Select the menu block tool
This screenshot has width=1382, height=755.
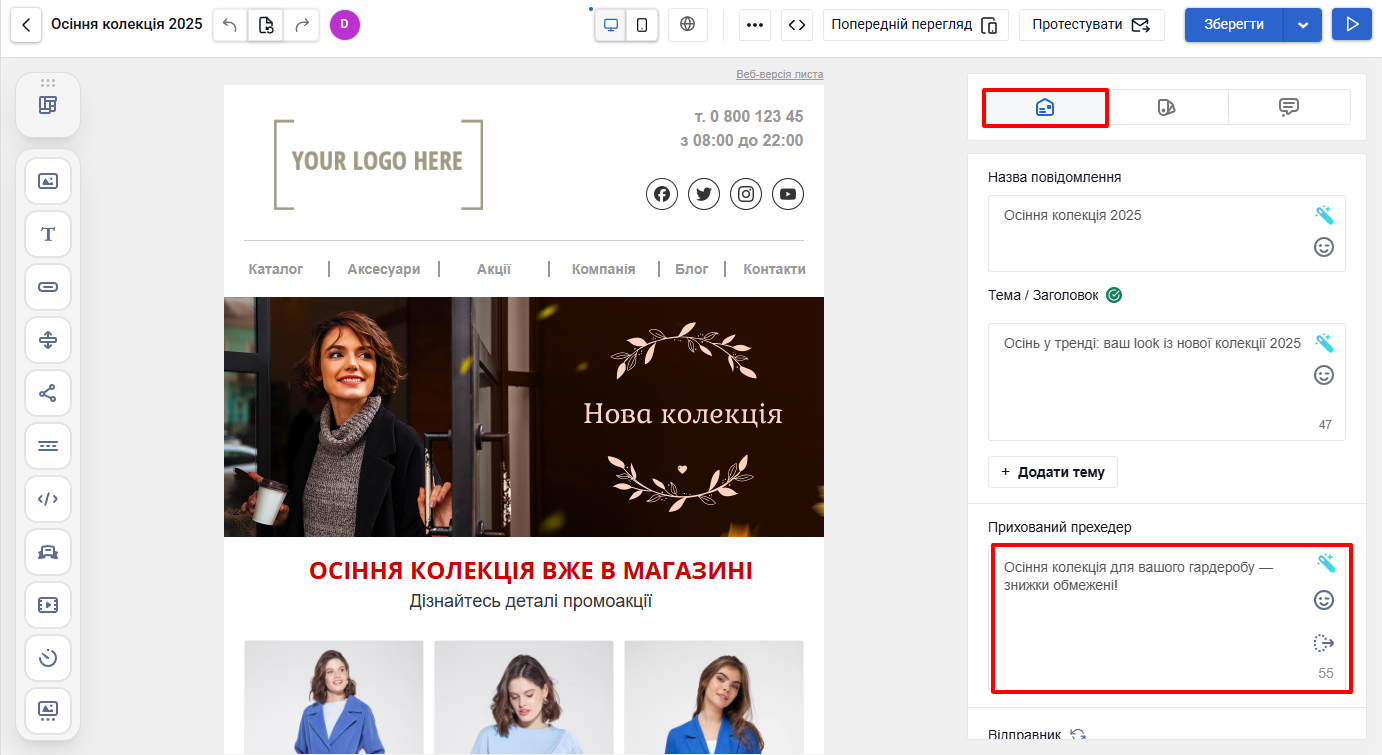pos(48,446)
